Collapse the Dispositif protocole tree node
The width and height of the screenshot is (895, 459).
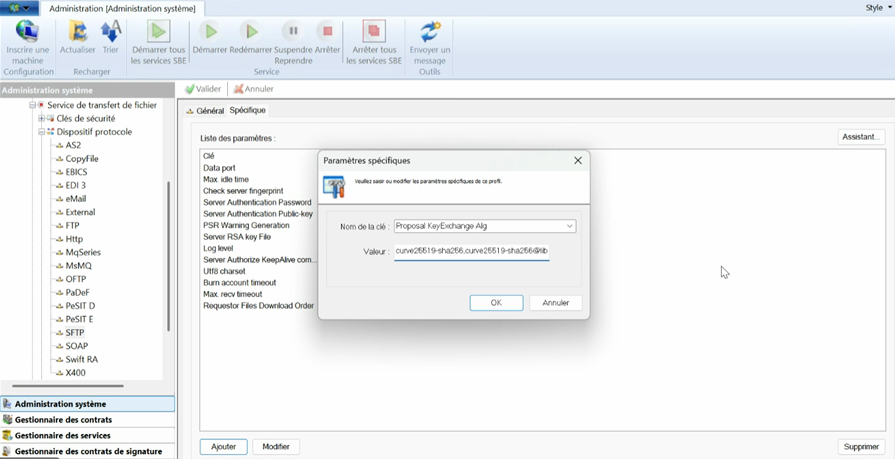coord(42,132)
